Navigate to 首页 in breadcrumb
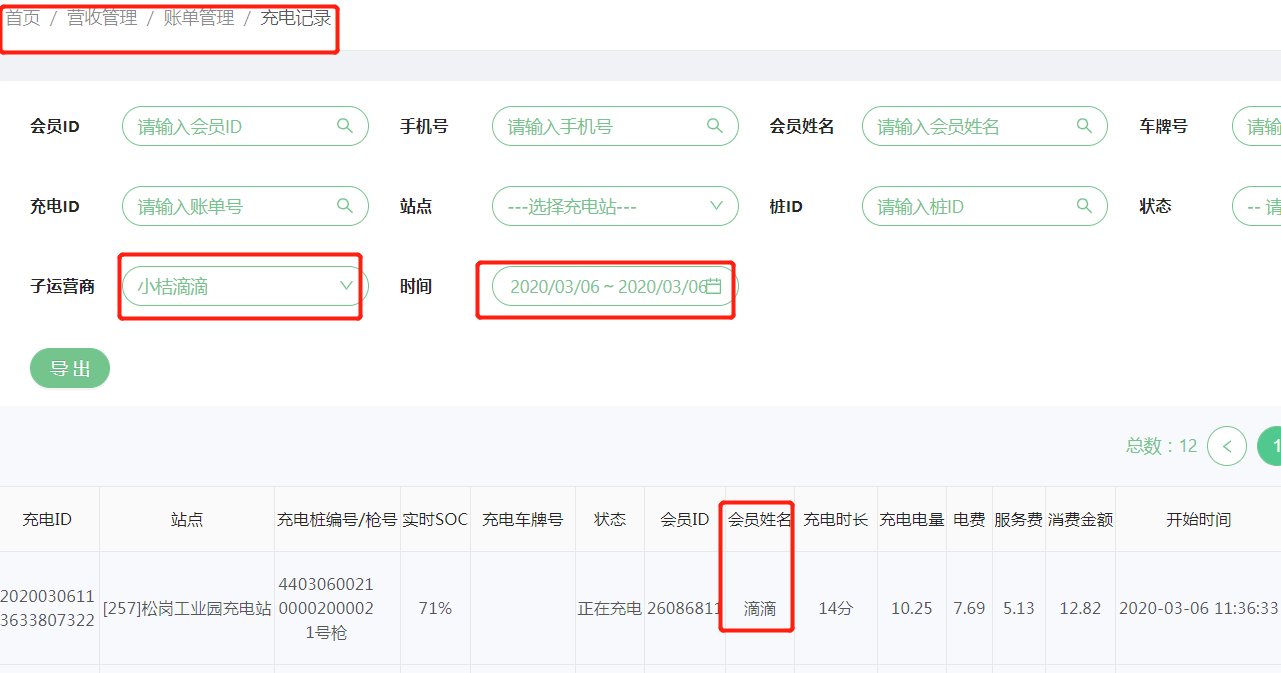 tap(23, 18)
